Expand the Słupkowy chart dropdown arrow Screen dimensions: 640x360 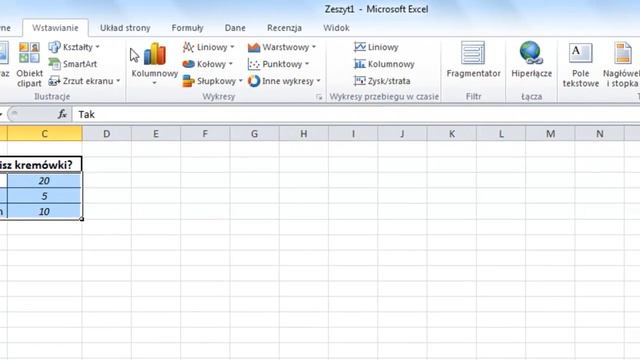241,81
